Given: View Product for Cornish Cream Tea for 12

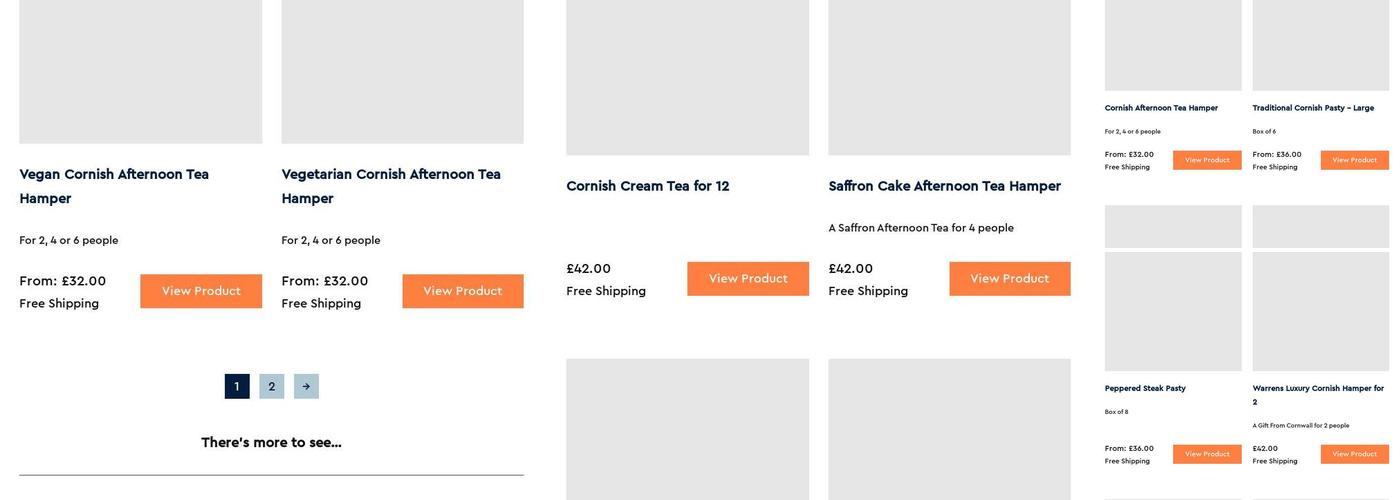Looking at the screenshot, I should 748,279.
